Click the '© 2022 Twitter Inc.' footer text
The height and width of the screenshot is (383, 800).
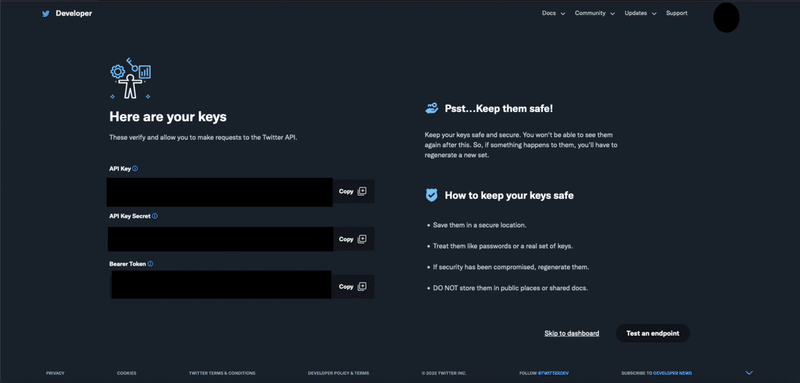coord(444,373)
